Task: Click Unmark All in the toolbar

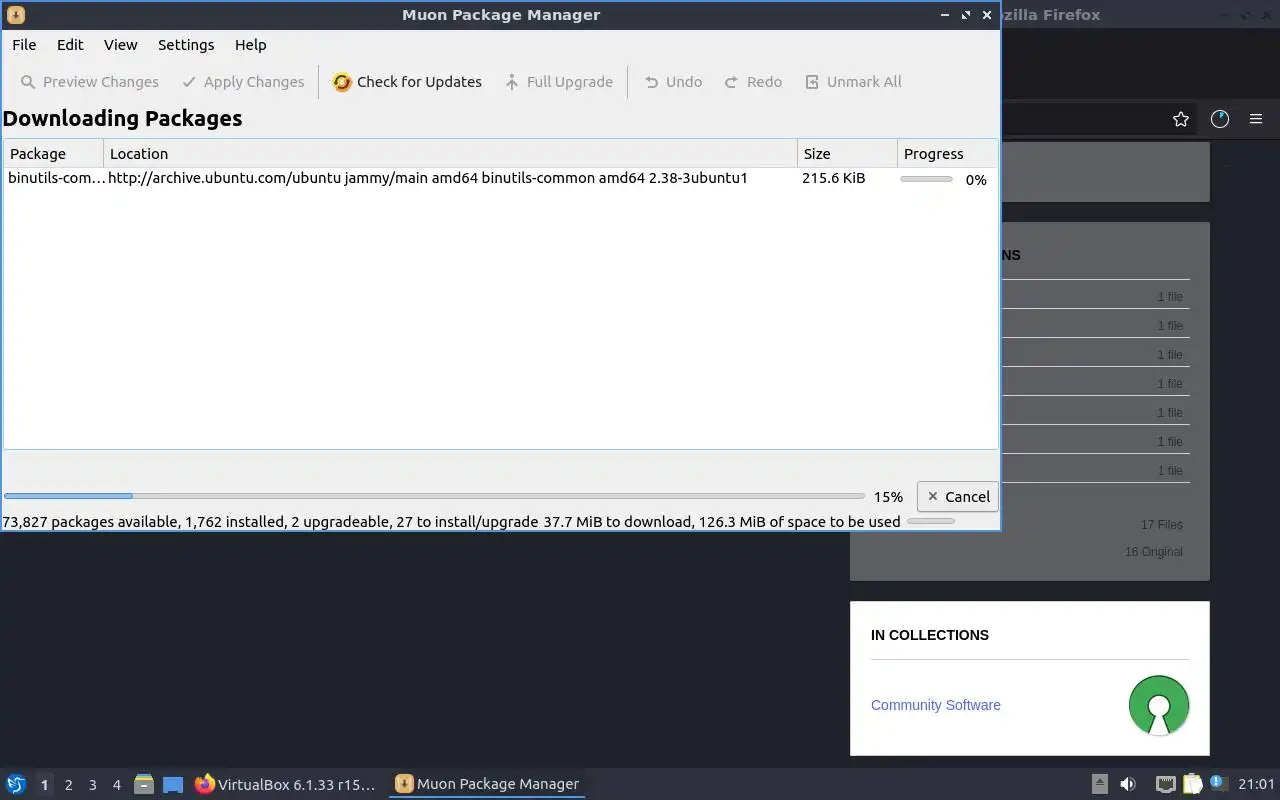Action: (853, 82)
